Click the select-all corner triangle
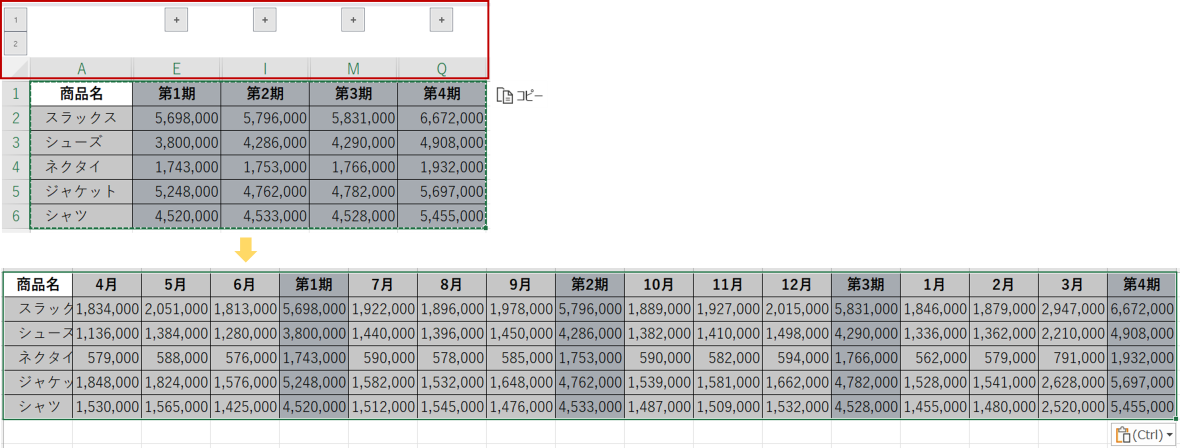 coord(16,69)
